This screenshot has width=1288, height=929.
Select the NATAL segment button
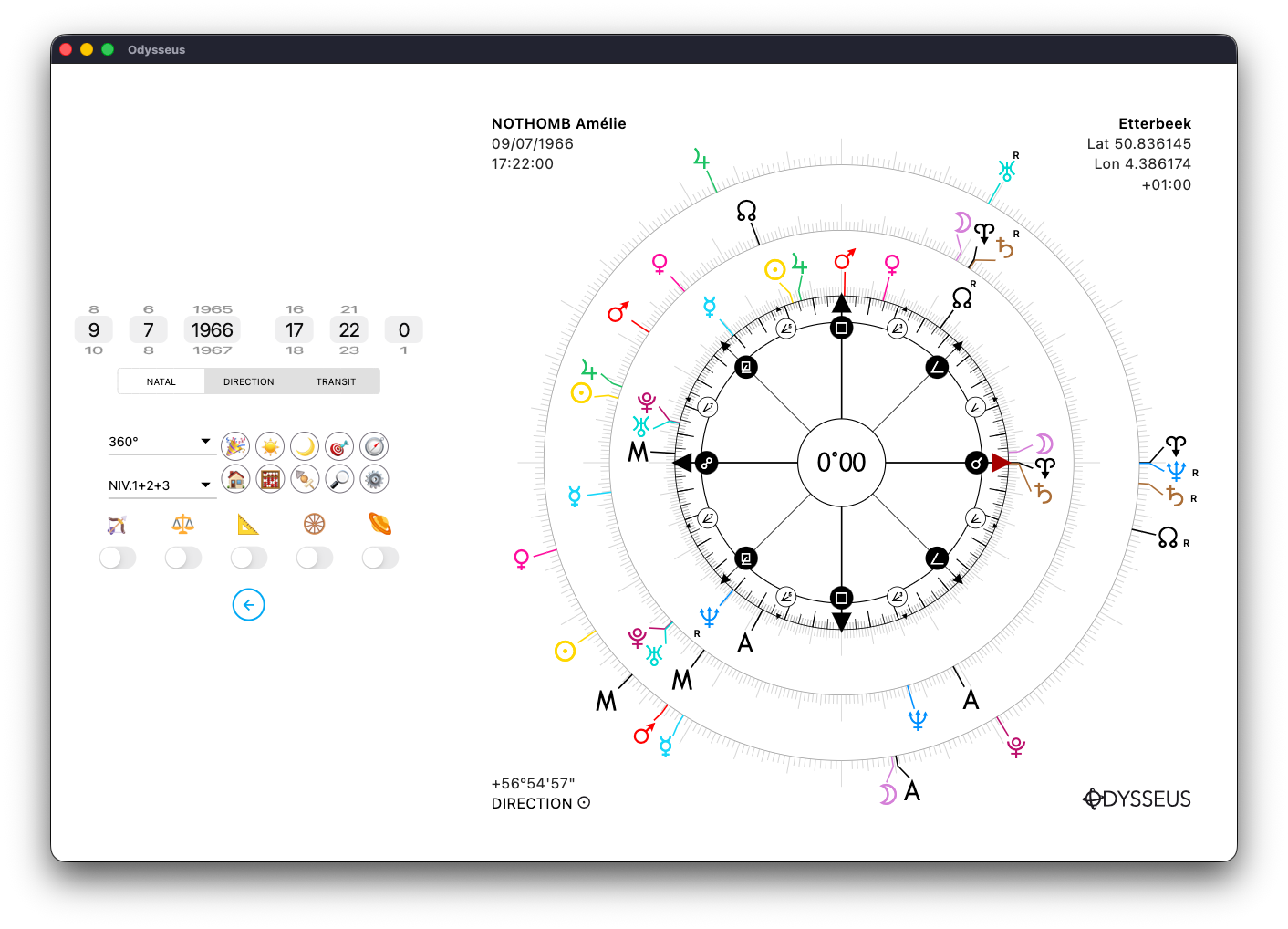pos(161,381)
